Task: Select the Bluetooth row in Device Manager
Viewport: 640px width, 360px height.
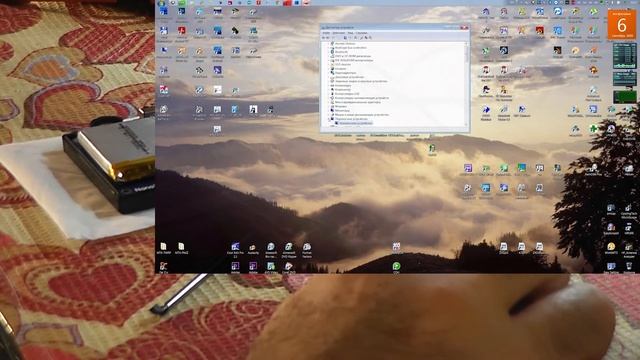Action: pyautogui.click(x=341, y=52)
